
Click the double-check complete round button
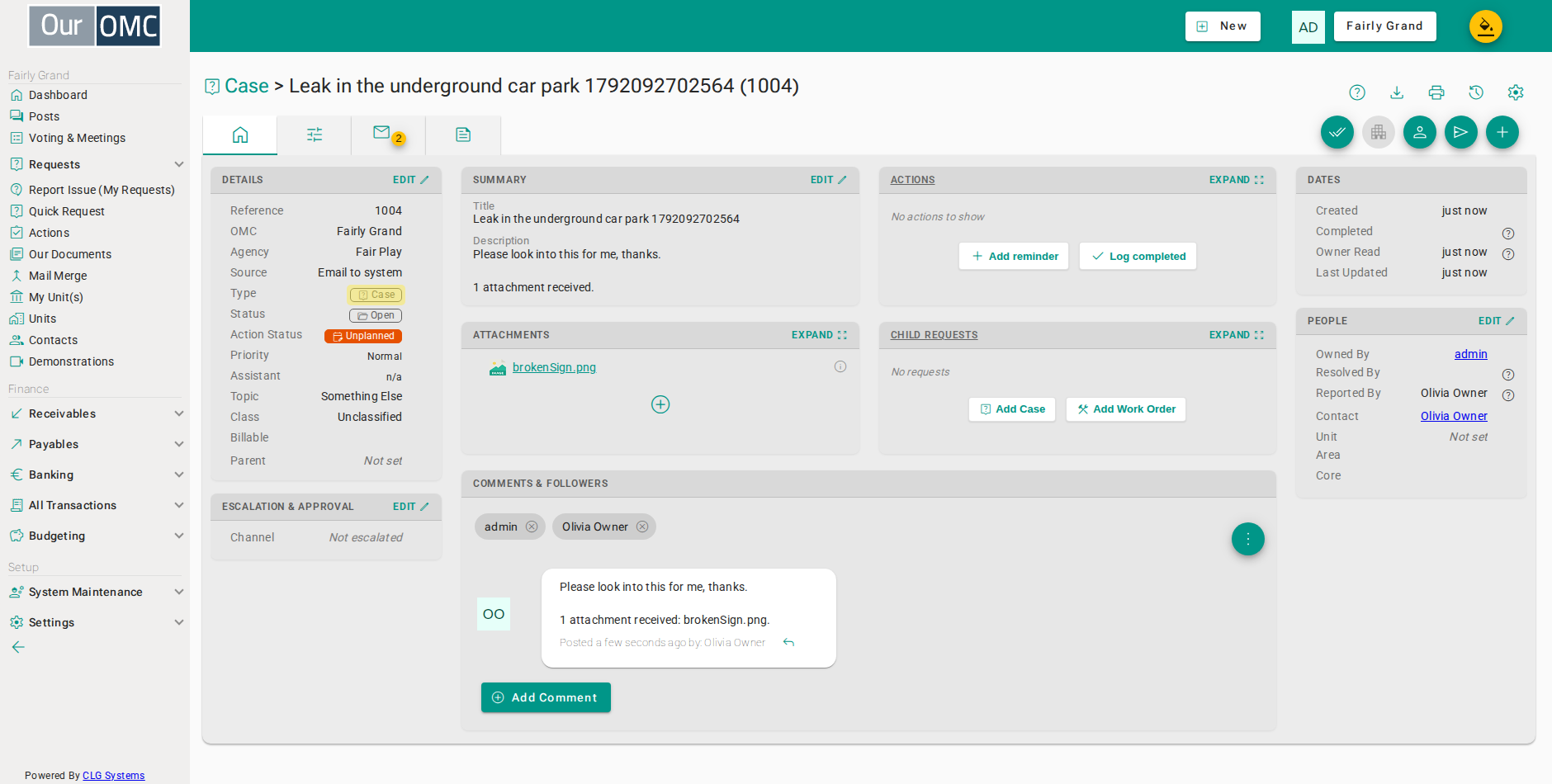click(x=1337, y=132)
